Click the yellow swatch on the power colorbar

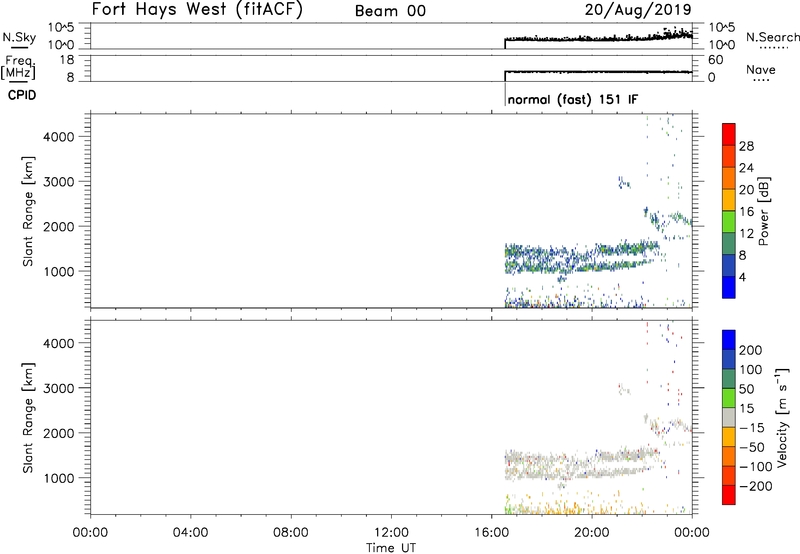tap(729, 199)
